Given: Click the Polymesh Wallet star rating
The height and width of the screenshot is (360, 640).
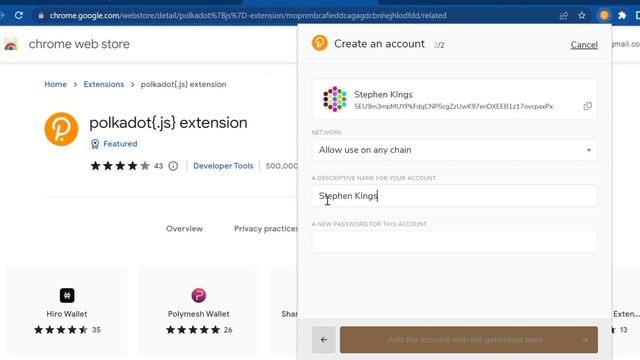Looking at the screenshot, I should pyautogui.click(x=193, y=330).
